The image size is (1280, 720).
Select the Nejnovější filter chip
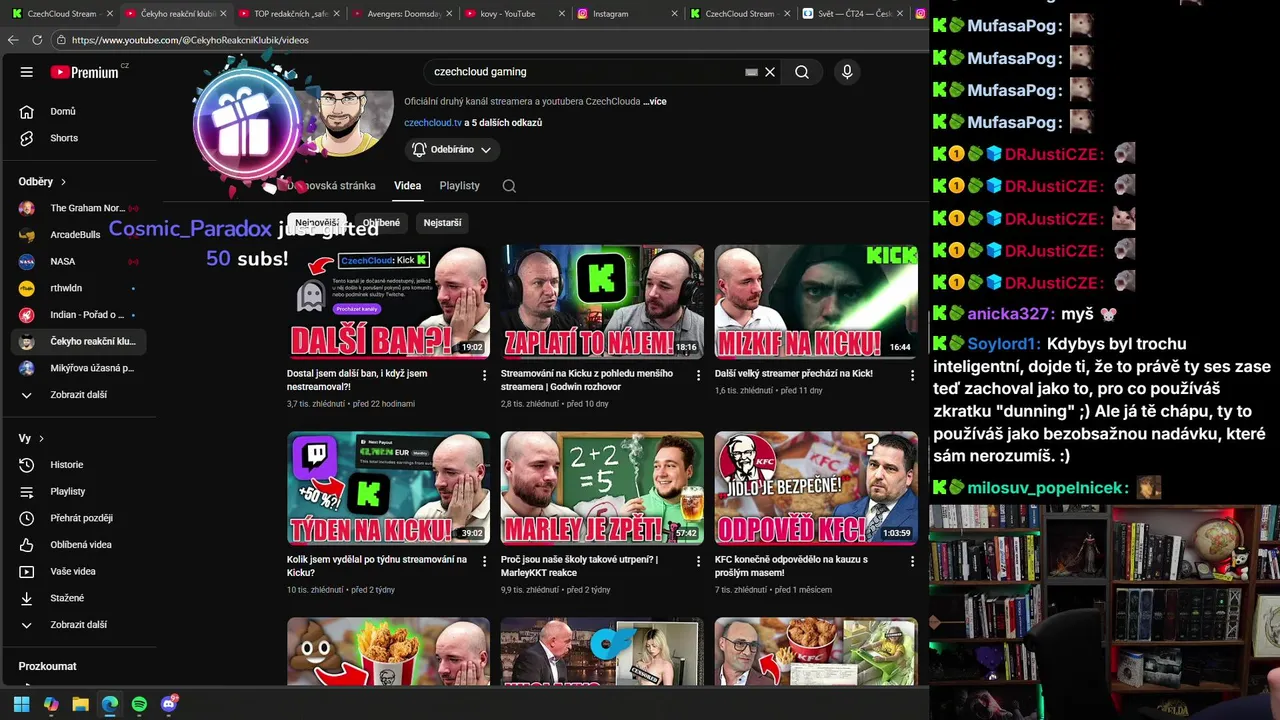[316, 223]
